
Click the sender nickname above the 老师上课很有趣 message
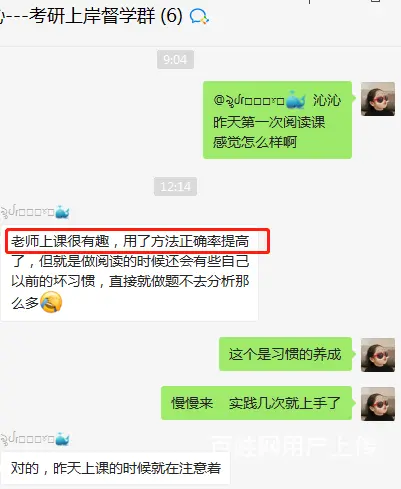click(27, 212)
